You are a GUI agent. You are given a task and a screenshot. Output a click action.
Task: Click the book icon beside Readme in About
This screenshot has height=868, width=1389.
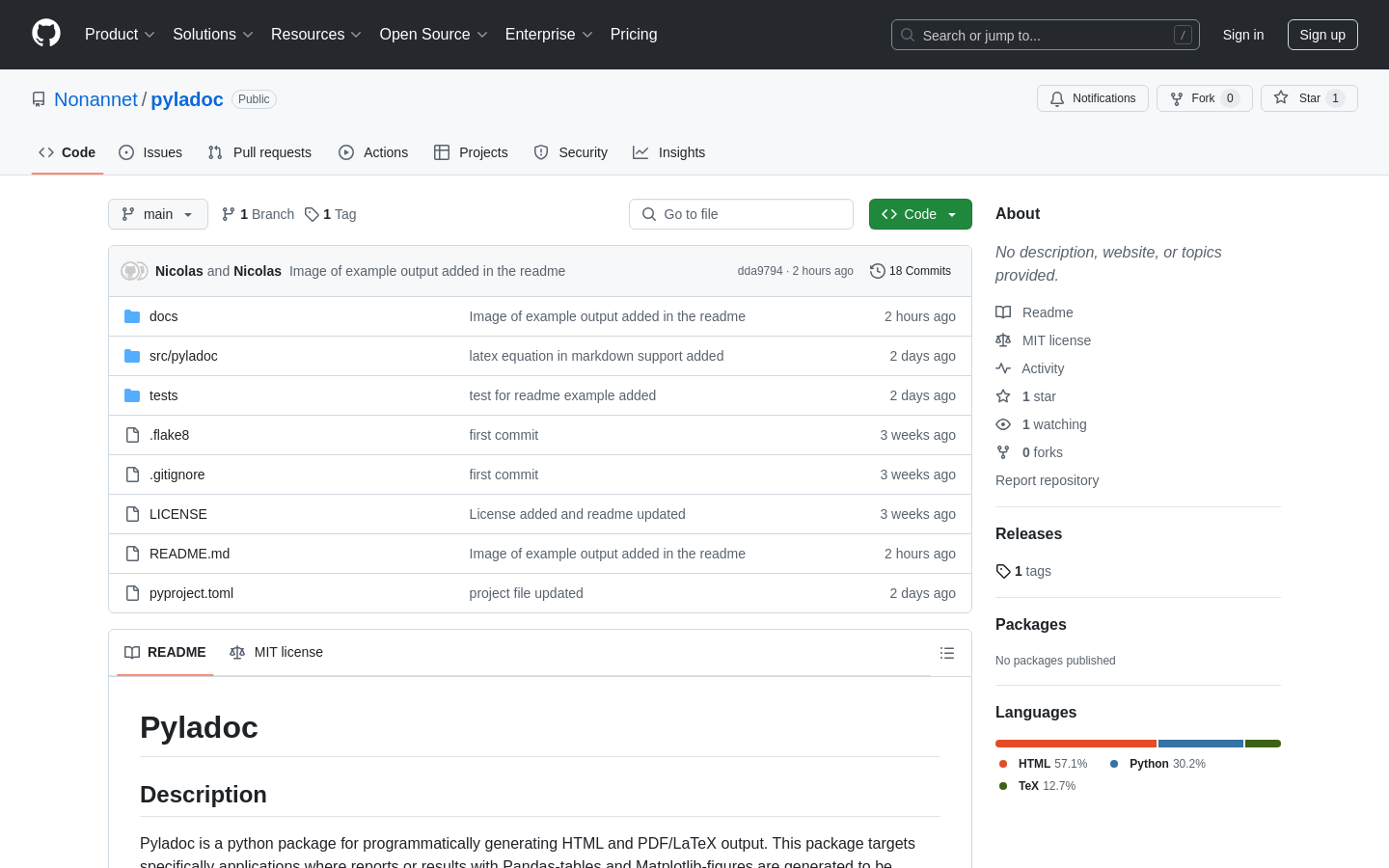(1003, 312)
